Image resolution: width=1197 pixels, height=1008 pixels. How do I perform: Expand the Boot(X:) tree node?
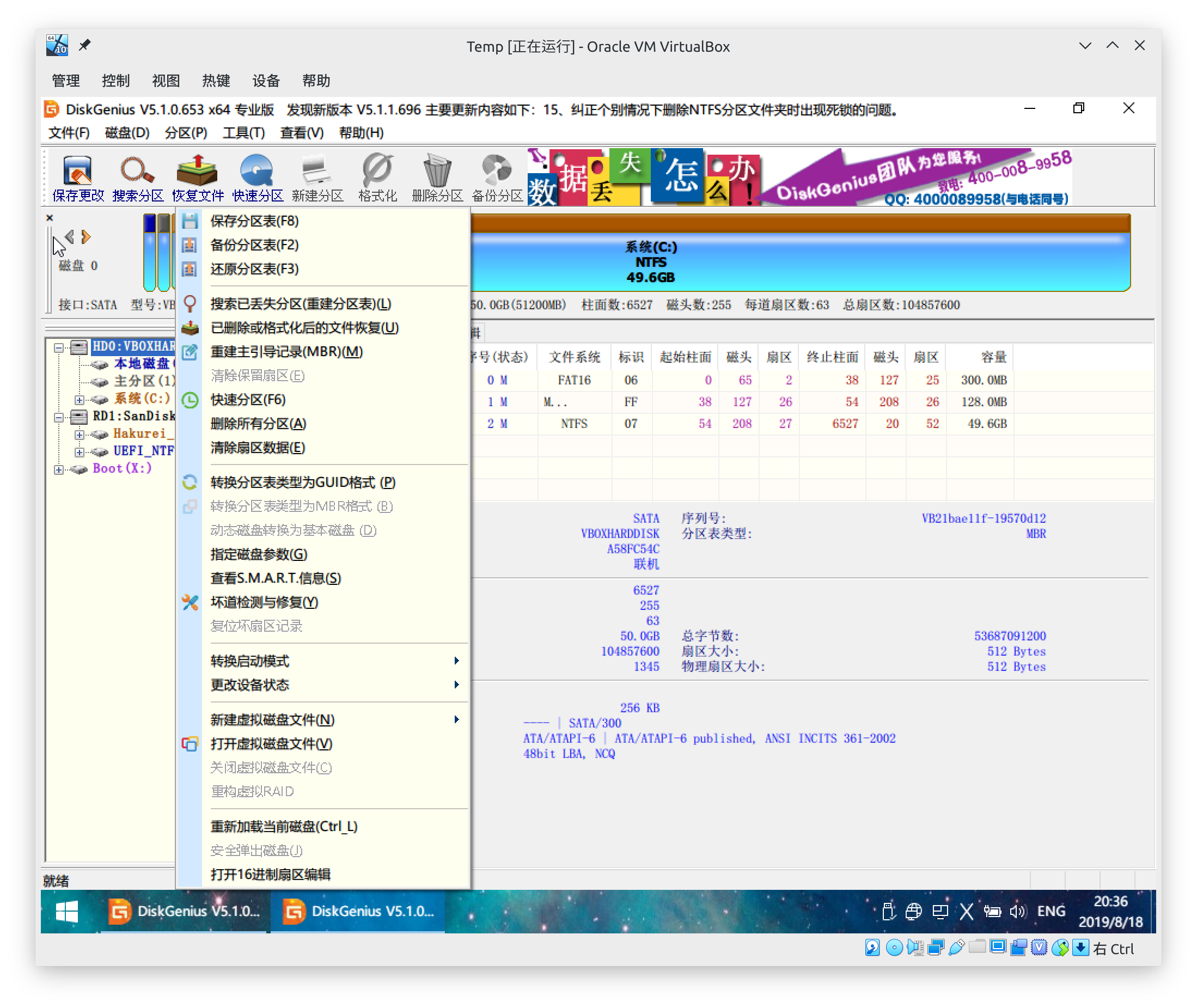[59, 469]
